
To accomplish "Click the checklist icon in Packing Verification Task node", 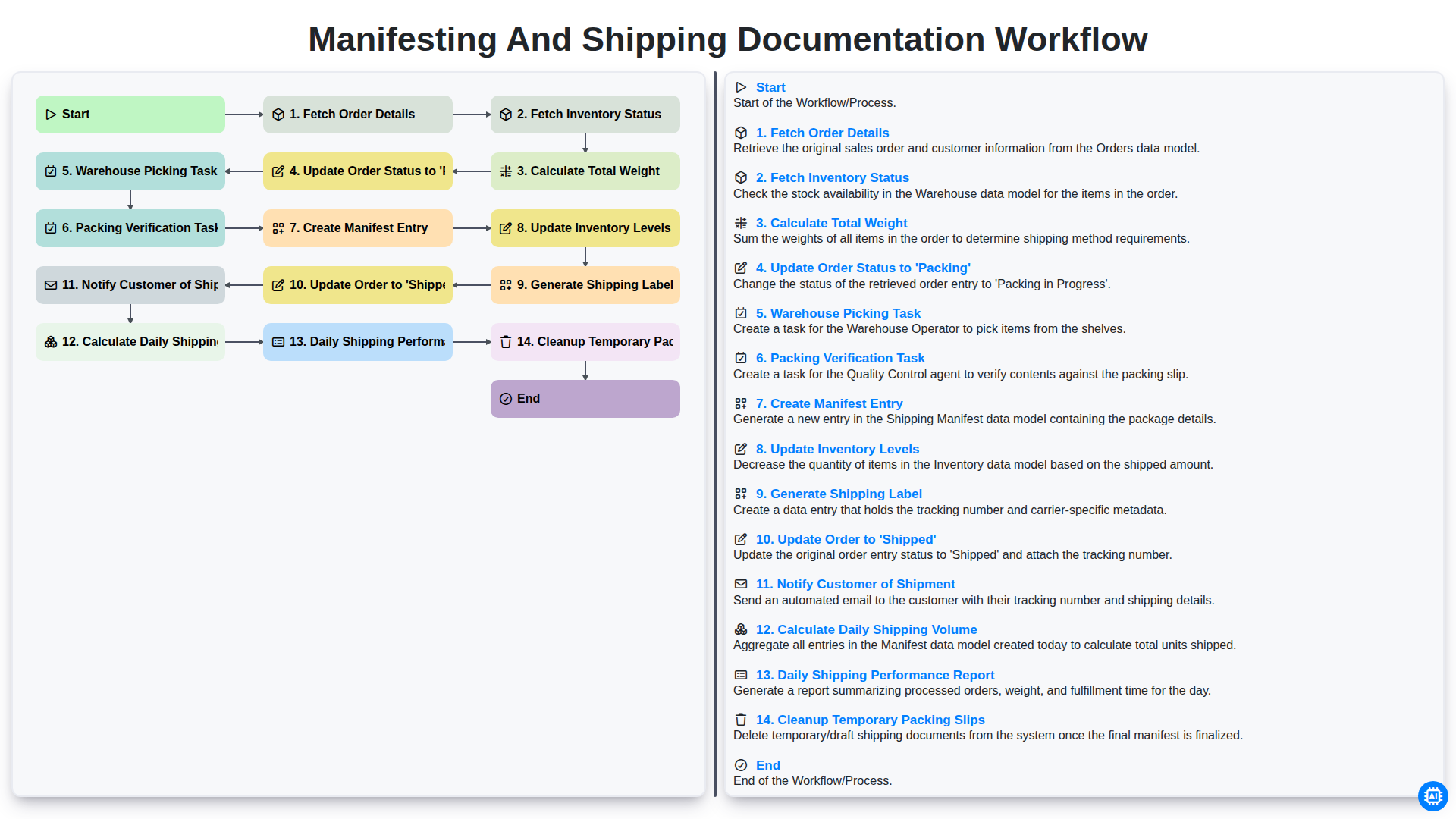I will [51, 228].
